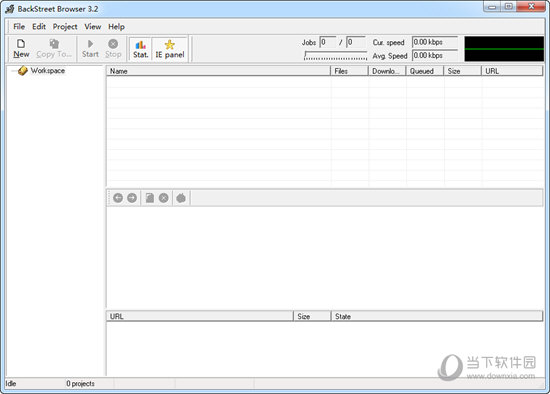Screen dimensions: 550x394
Task: Click the black speed graph display
Action: [504, 49]
